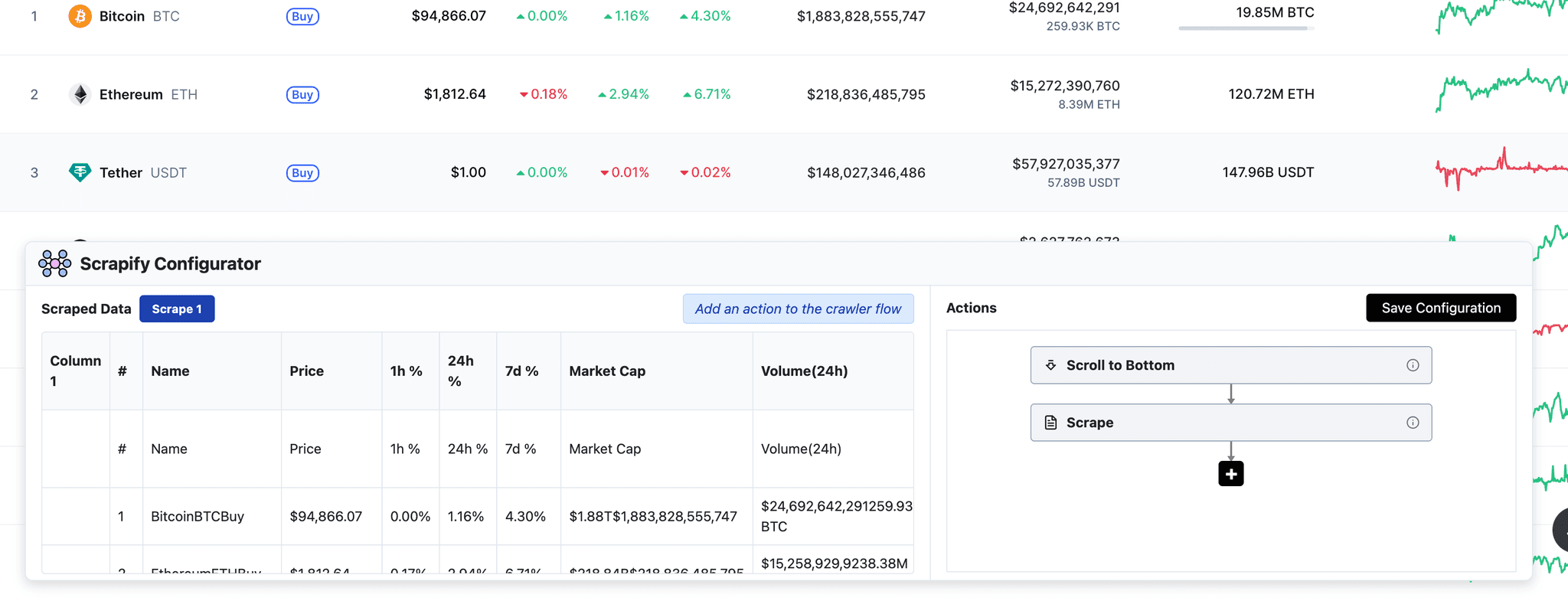This screenshot has height=601, width=1568.
Task: Click Tether 24h volume $57,927,035,377
Action: coord(1066,164)
